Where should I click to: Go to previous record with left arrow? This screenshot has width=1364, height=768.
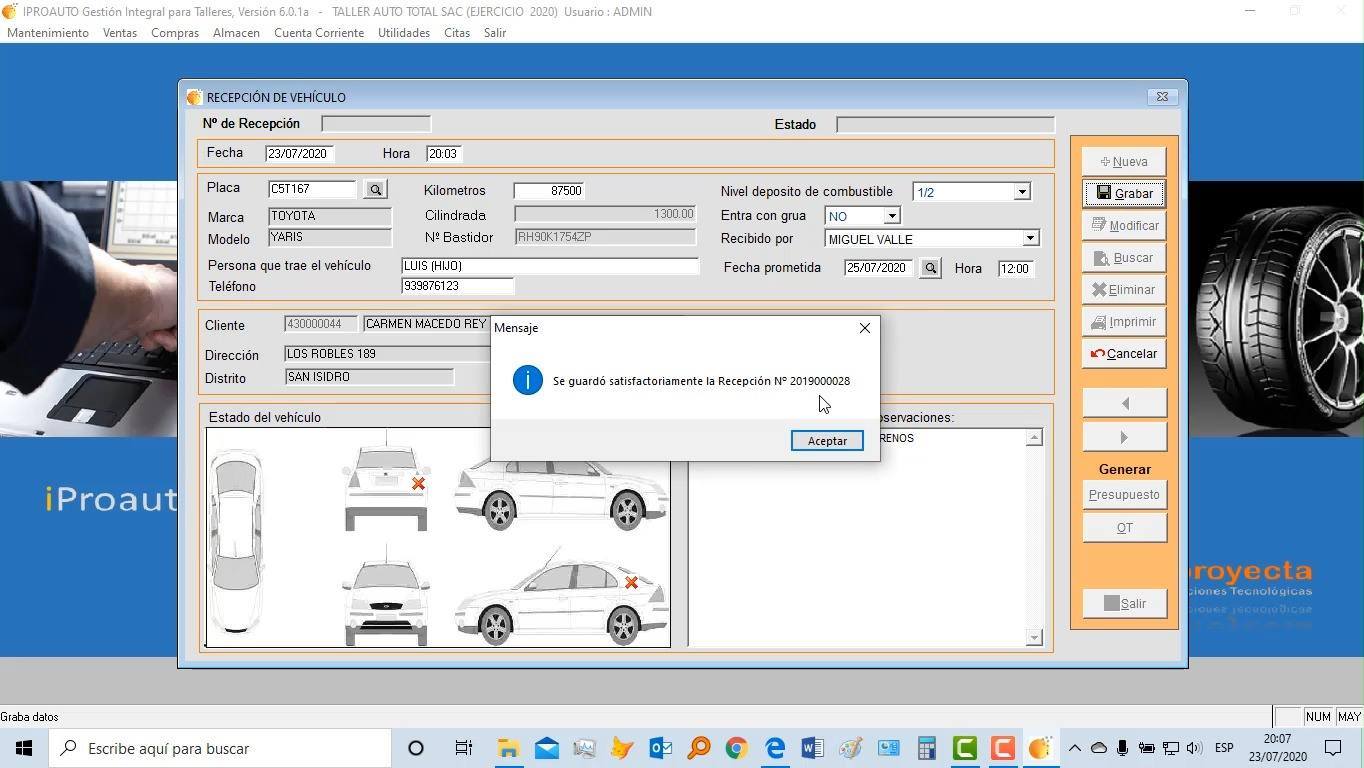(1124, 403)
